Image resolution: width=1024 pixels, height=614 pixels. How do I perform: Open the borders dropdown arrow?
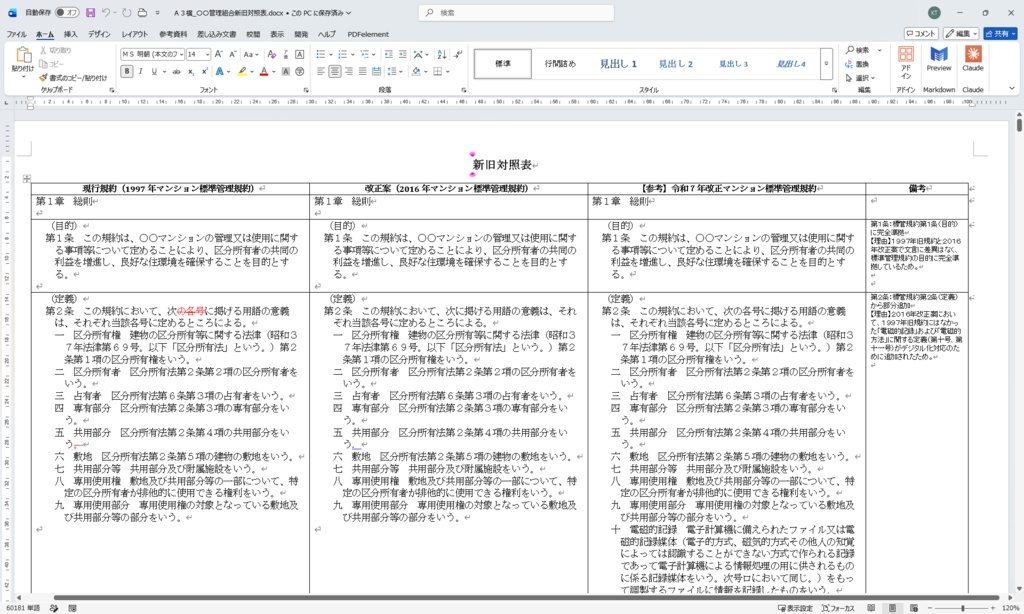tap(447, 72)
